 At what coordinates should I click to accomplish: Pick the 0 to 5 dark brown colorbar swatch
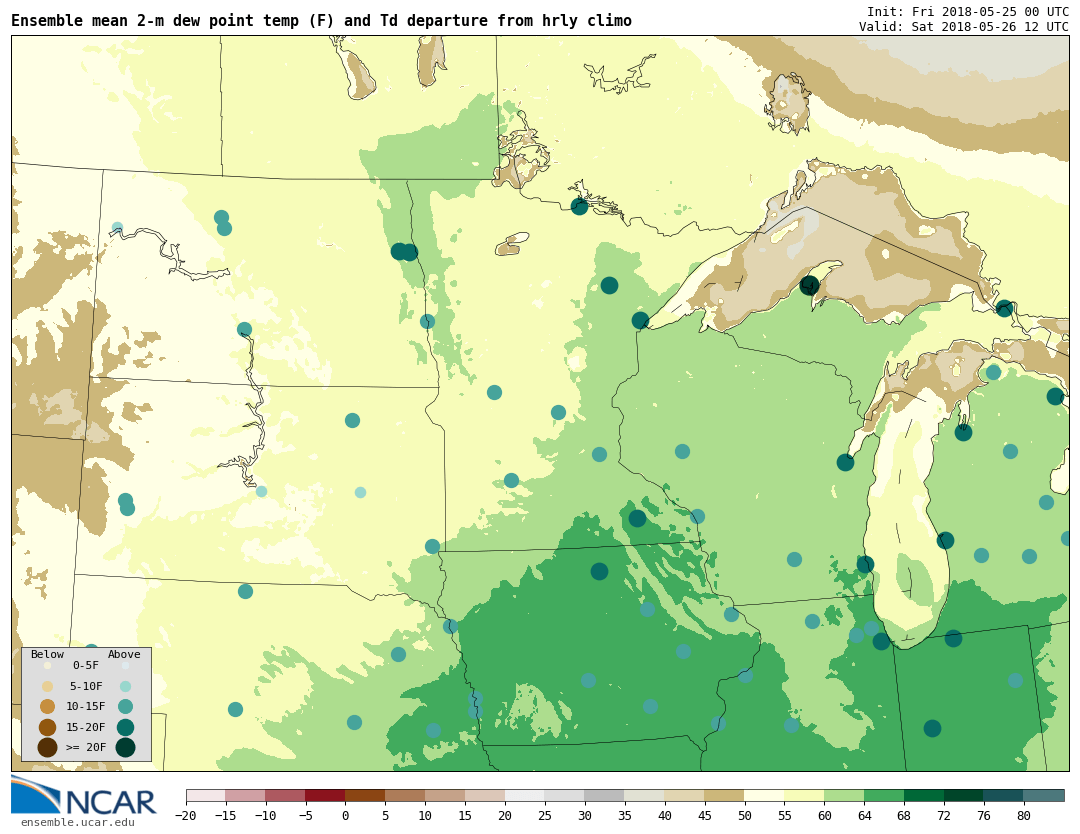[x=366, y=796]
